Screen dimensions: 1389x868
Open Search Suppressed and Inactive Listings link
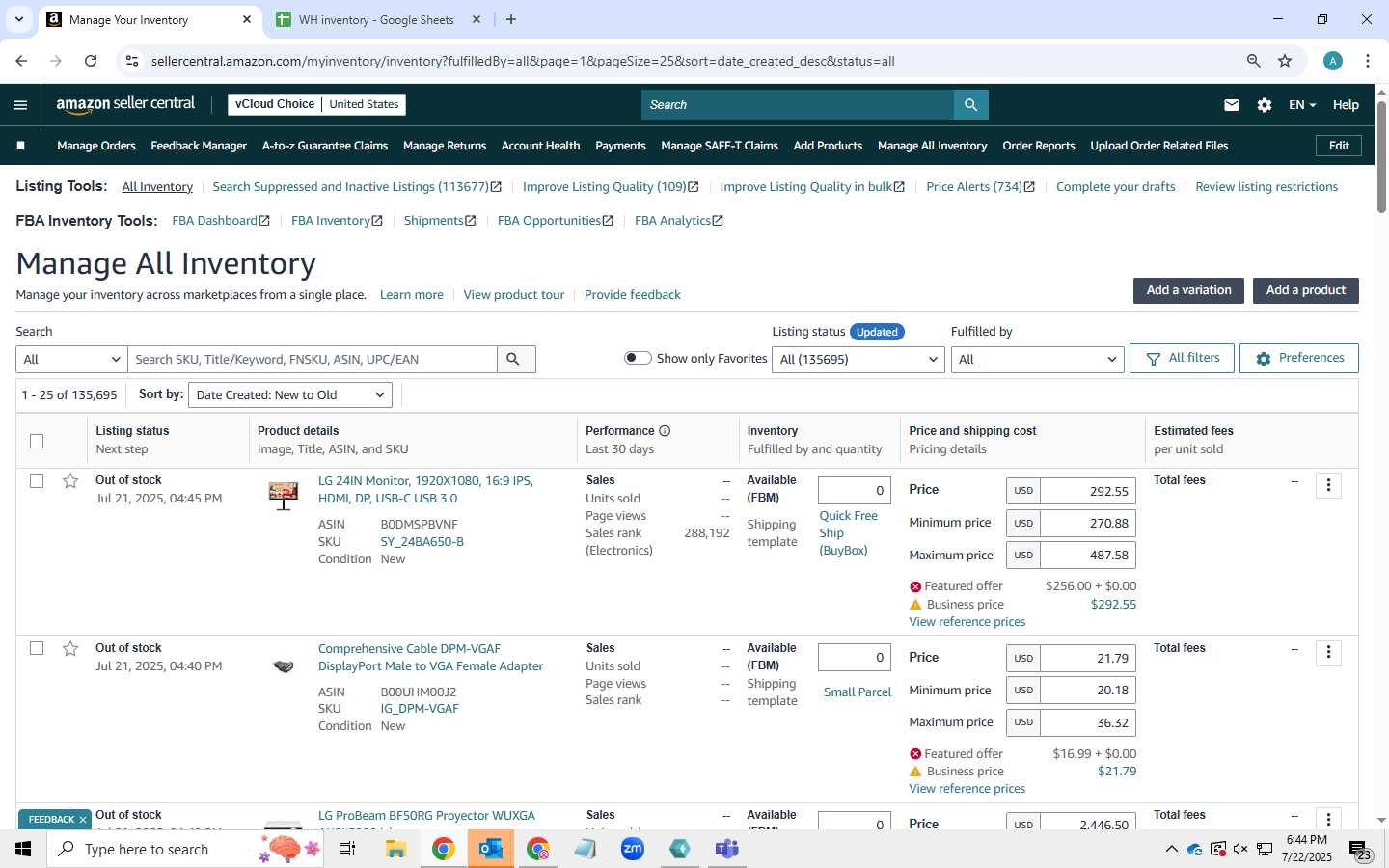tap(357, 187)
